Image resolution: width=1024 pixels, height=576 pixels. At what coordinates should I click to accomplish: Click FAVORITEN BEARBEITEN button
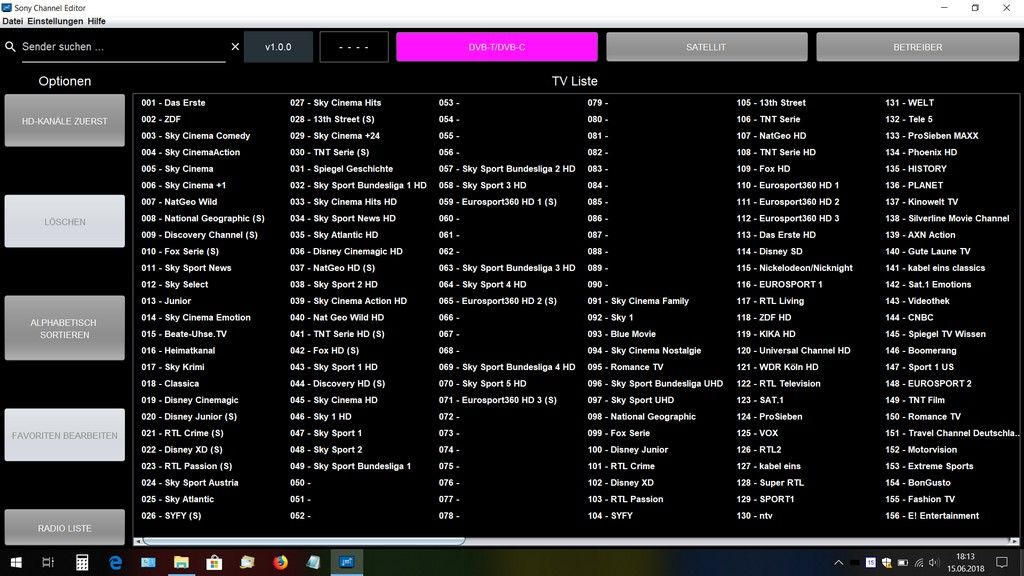tap(65, 435)
